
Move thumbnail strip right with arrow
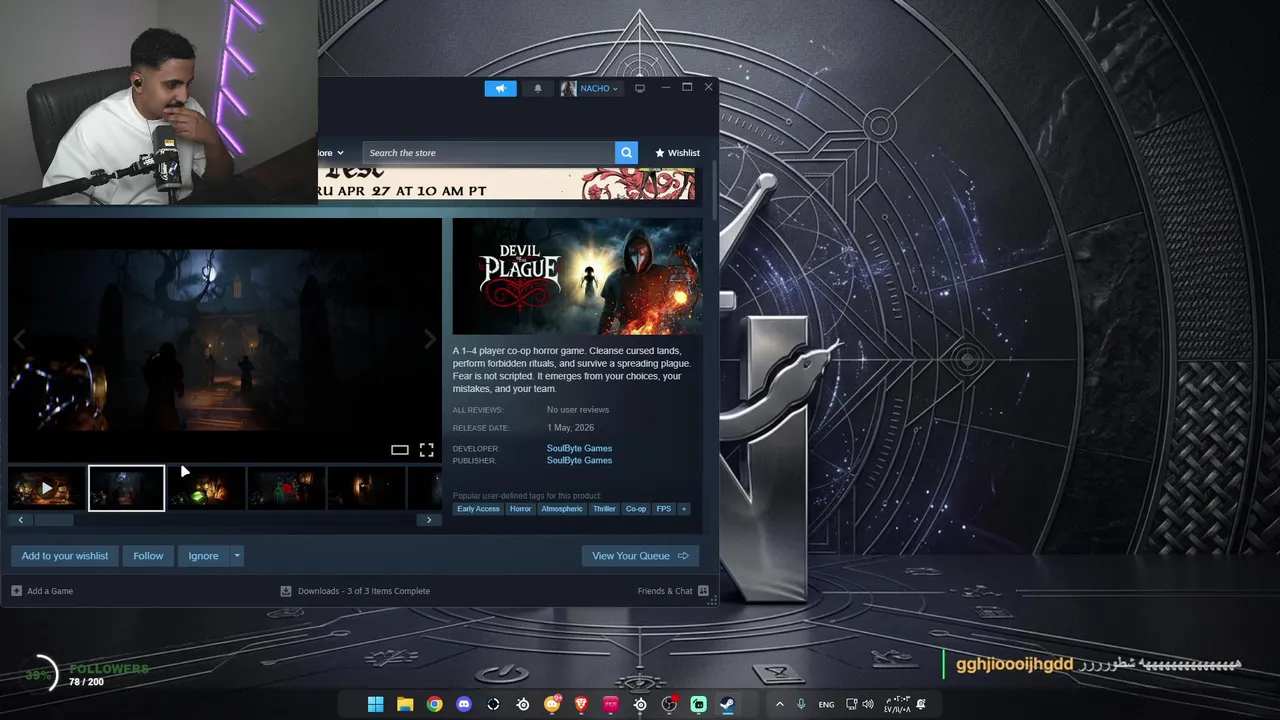tap(429, 520)
